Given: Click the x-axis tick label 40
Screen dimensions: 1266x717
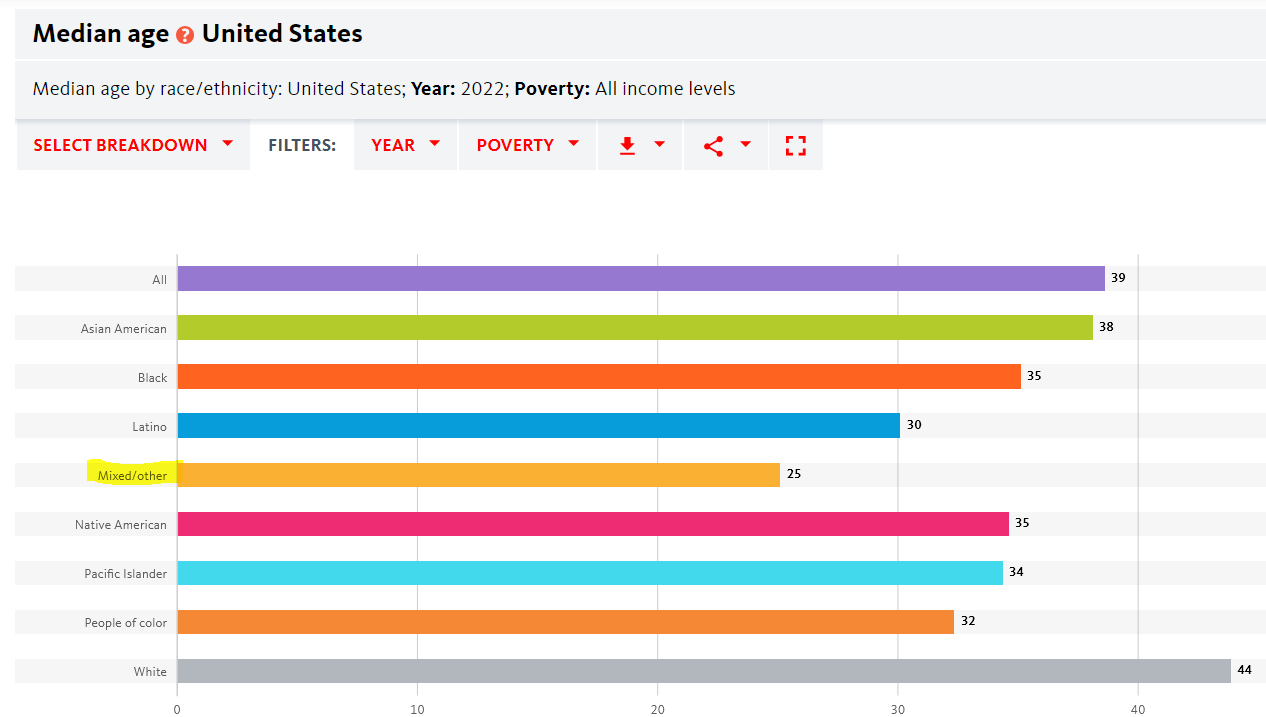Looking at the screenshot, I should (x=1137, y=709).
